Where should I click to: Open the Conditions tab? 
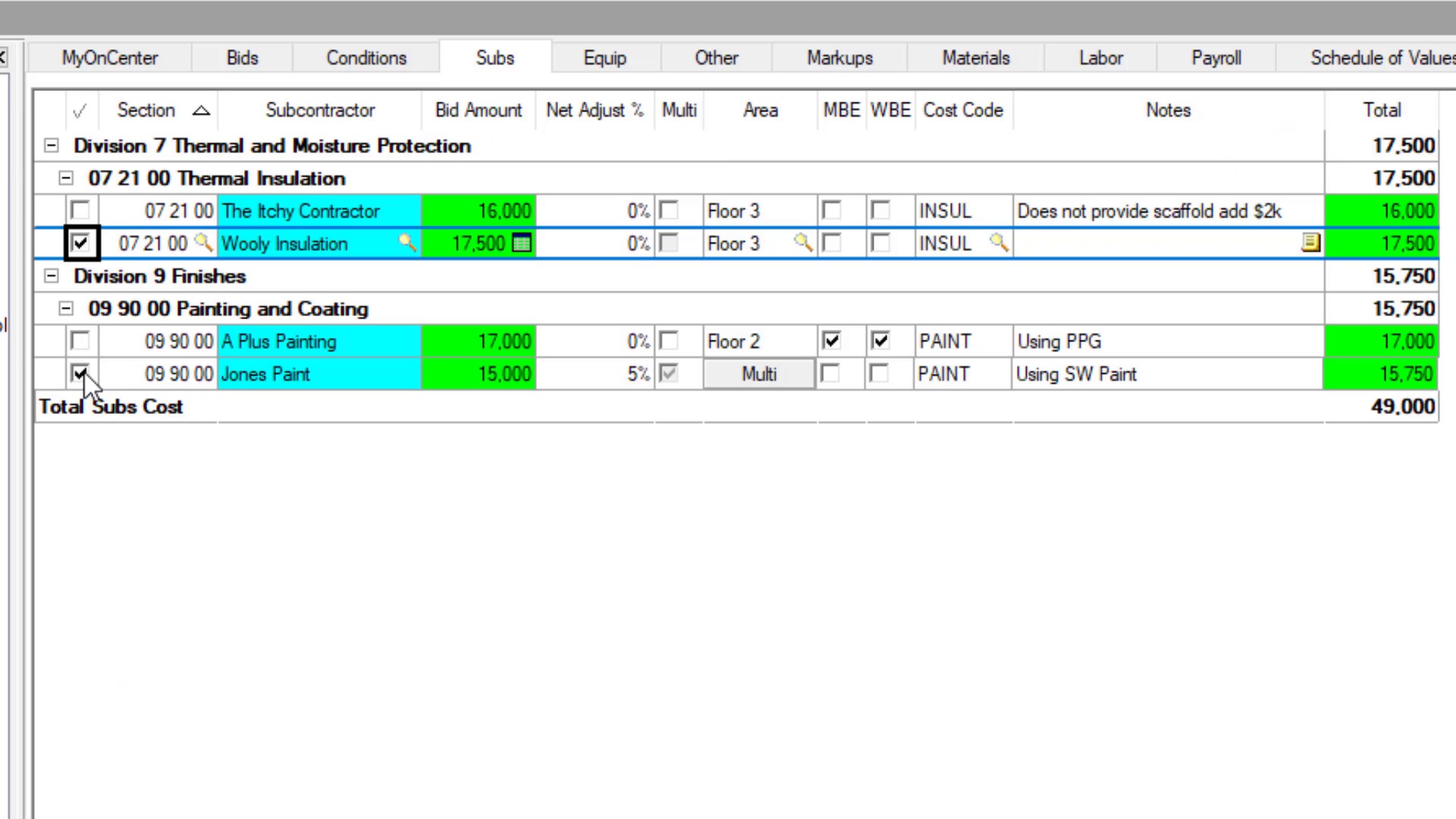pyautogui.click(x=366, y=58)
